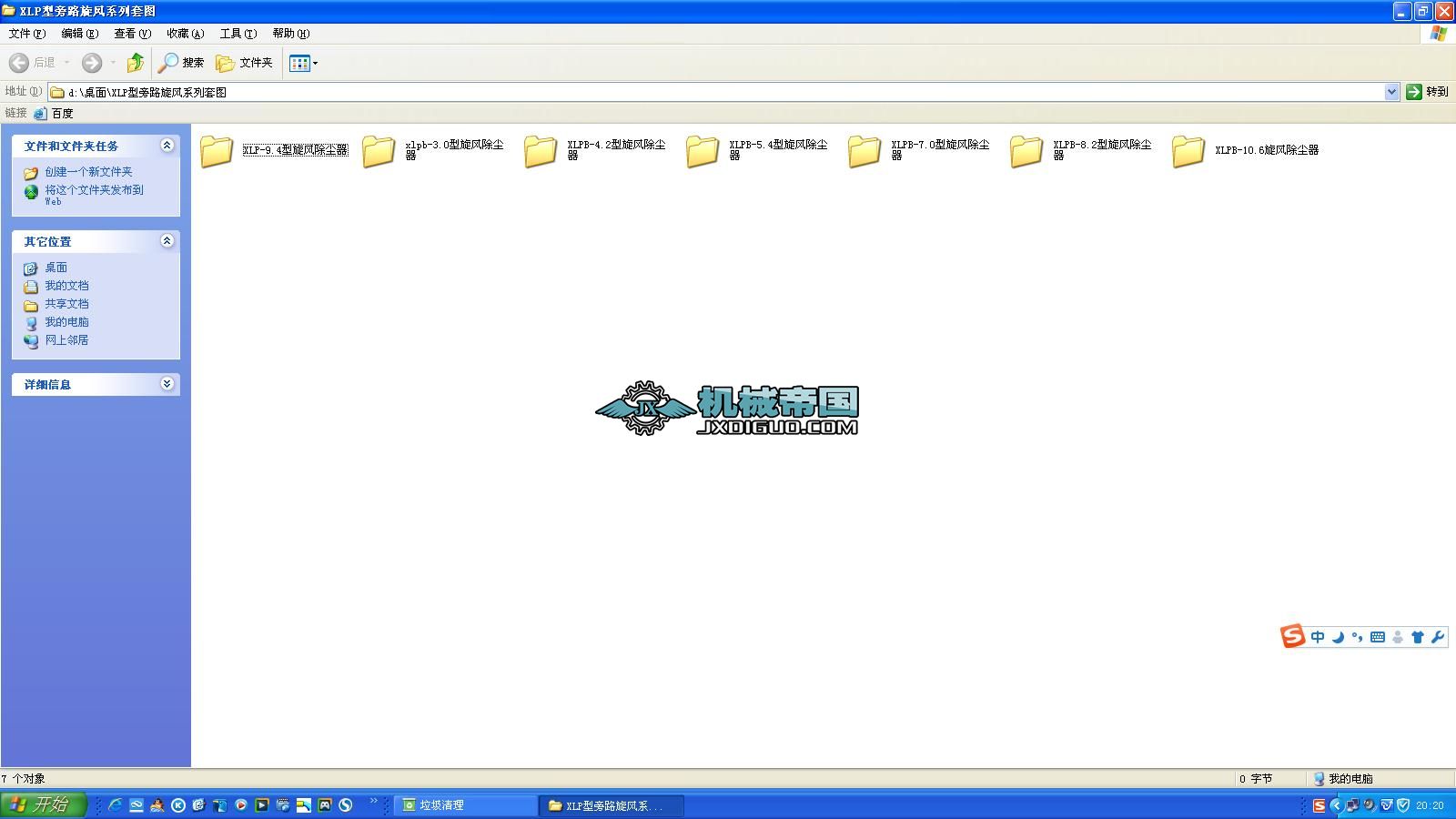The height and width of the screenshot is (819, 1456).
Task: Open the Back history dropdown arrow
Action: [66, 63]
